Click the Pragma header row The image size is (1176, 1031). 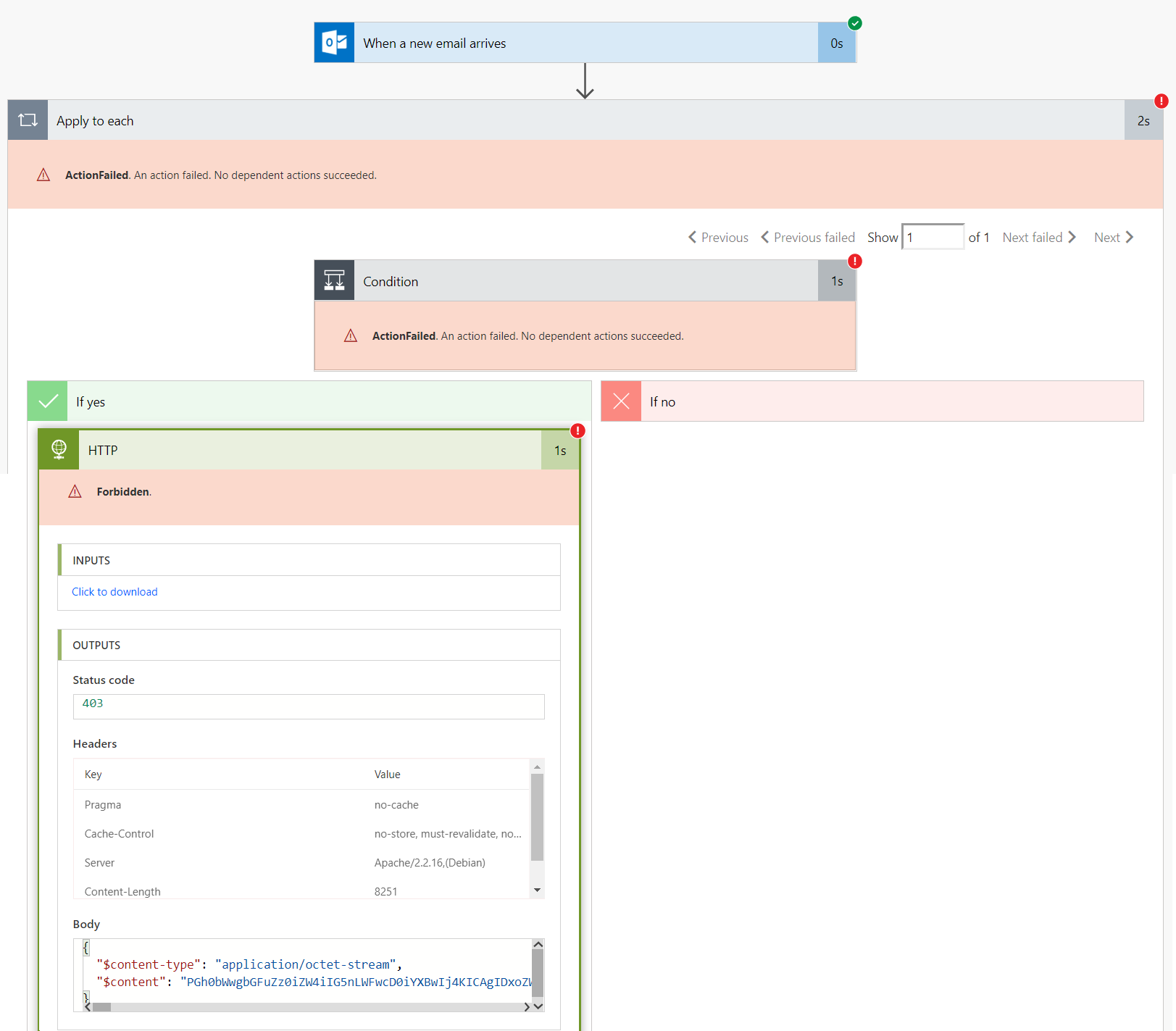[302, 805]
